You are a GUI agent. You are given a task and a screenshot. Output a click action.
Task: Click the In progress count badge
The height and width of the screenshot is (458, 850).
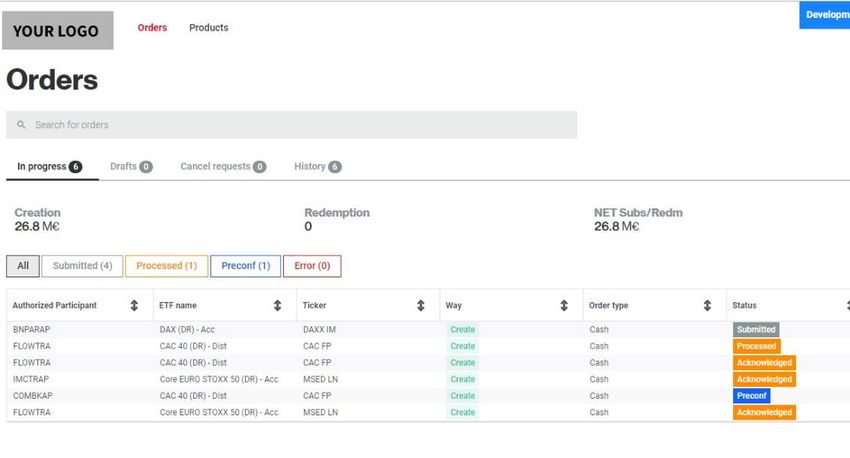tap(75, 167)
